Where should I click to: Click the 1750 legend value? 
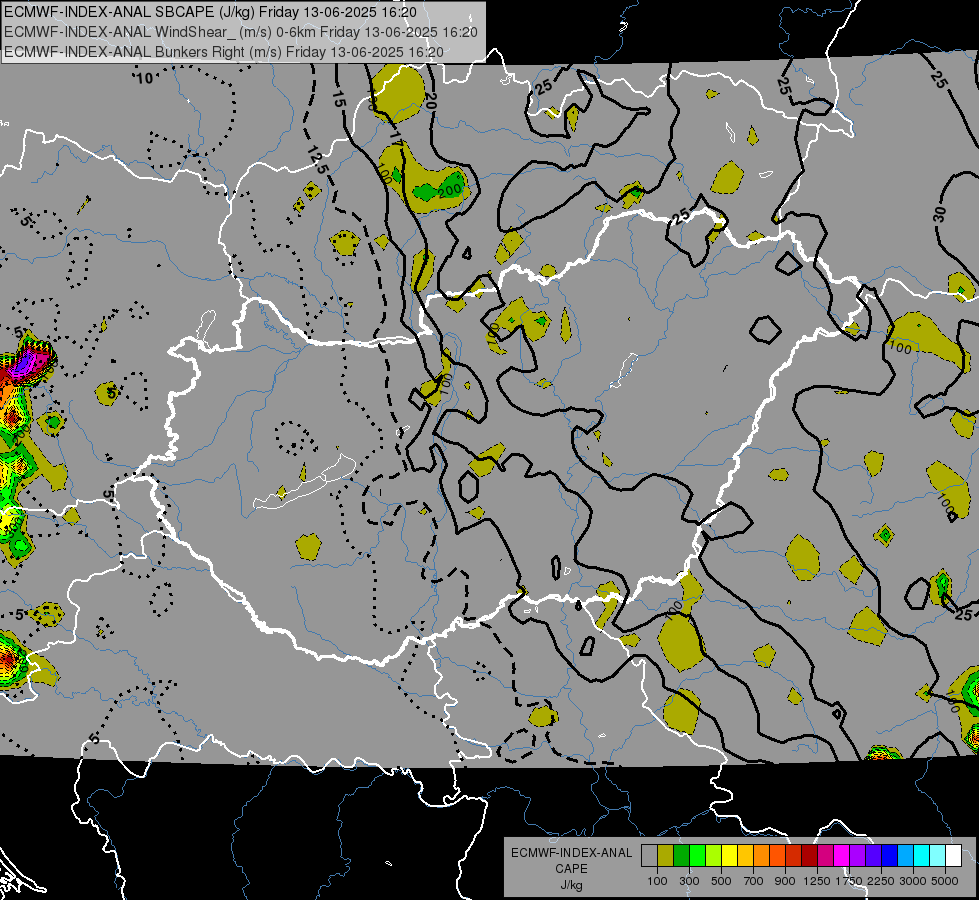pyautogui.click(x=849, y=881)
